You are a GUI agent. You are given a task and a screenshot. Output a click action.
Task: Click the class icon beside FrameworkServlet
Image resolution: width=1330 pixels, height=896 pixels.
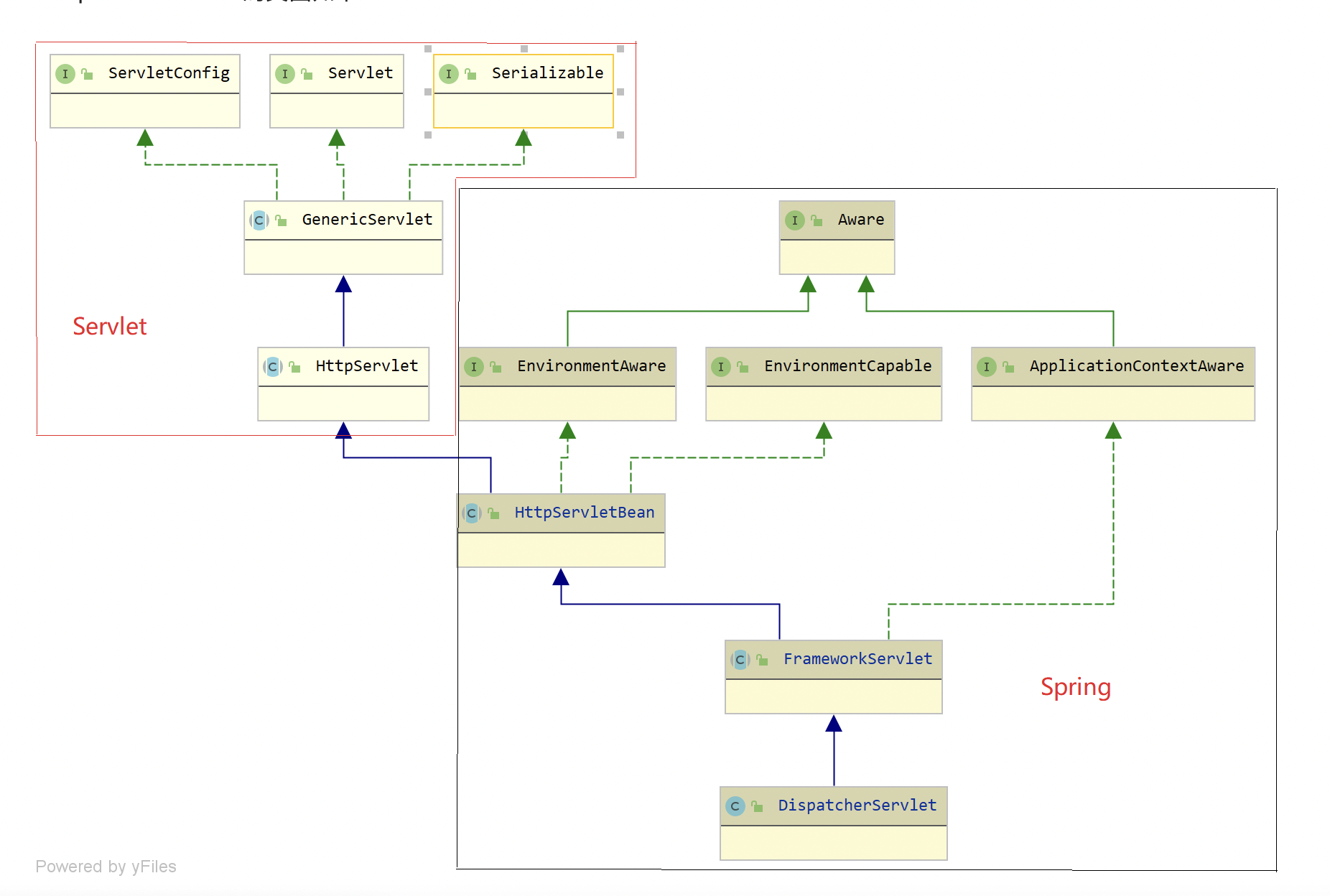[740, 660]
